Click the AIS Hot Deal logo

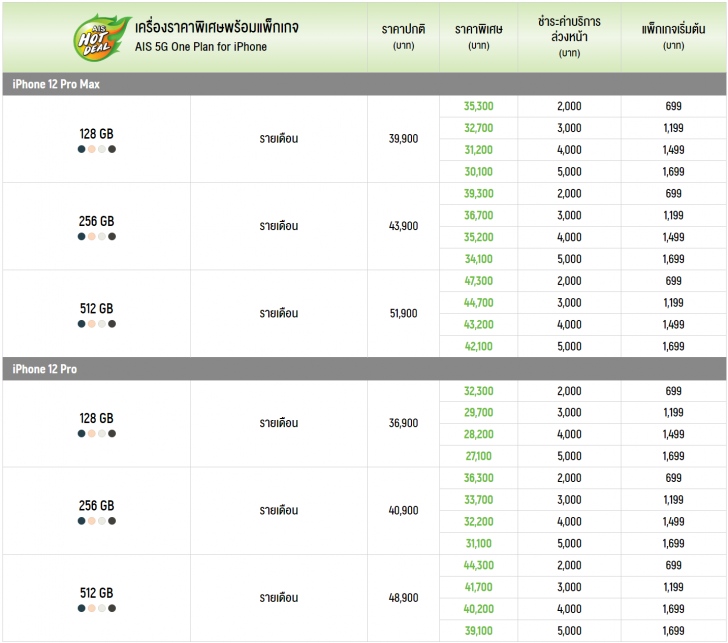[101, 38]
